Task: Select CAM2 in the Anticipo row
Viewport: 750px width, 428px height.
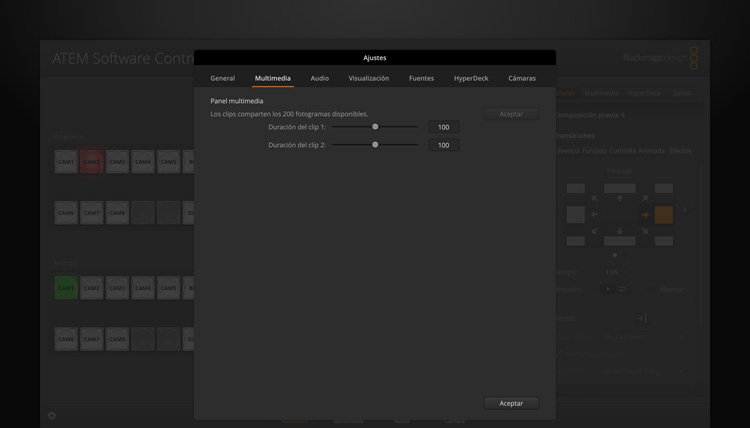Action: [91, 288]
